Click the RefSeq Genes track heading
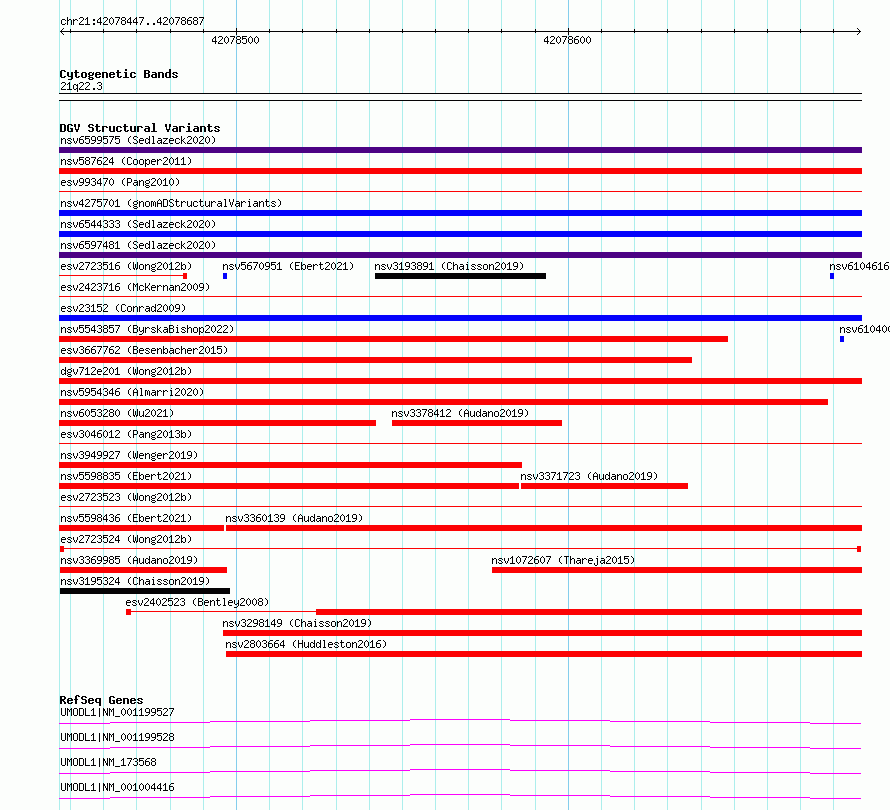Screen dimensions: 890x810 click(101, 700)
